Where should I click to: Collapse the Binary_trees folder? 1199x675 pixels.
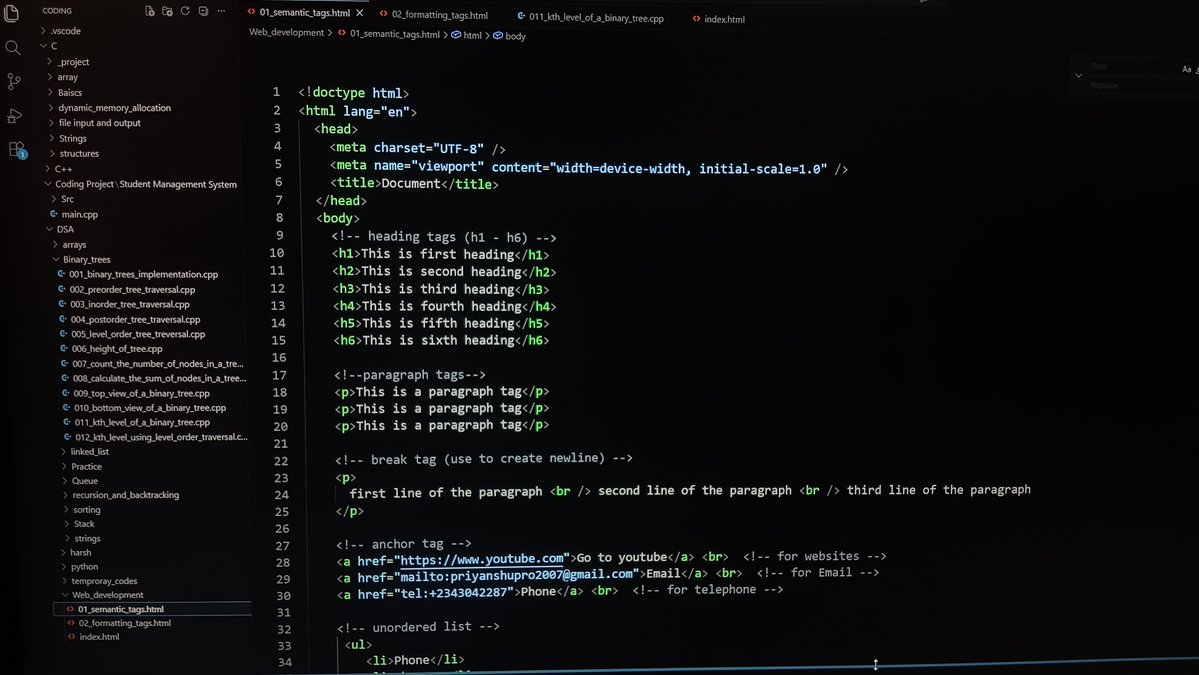pyautogui.click(x=81, y=259)
